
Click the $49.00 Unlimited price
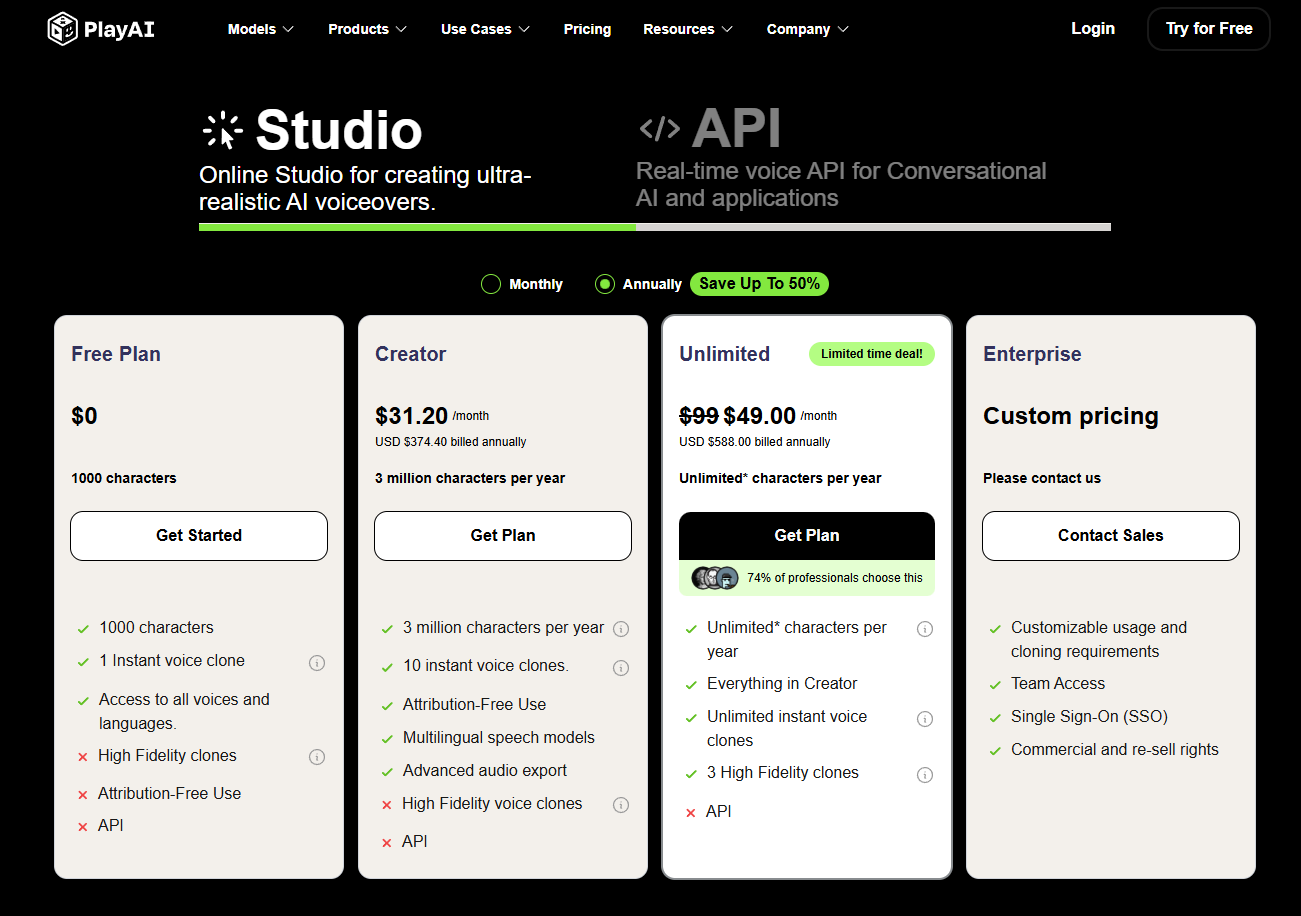(760, 416)
